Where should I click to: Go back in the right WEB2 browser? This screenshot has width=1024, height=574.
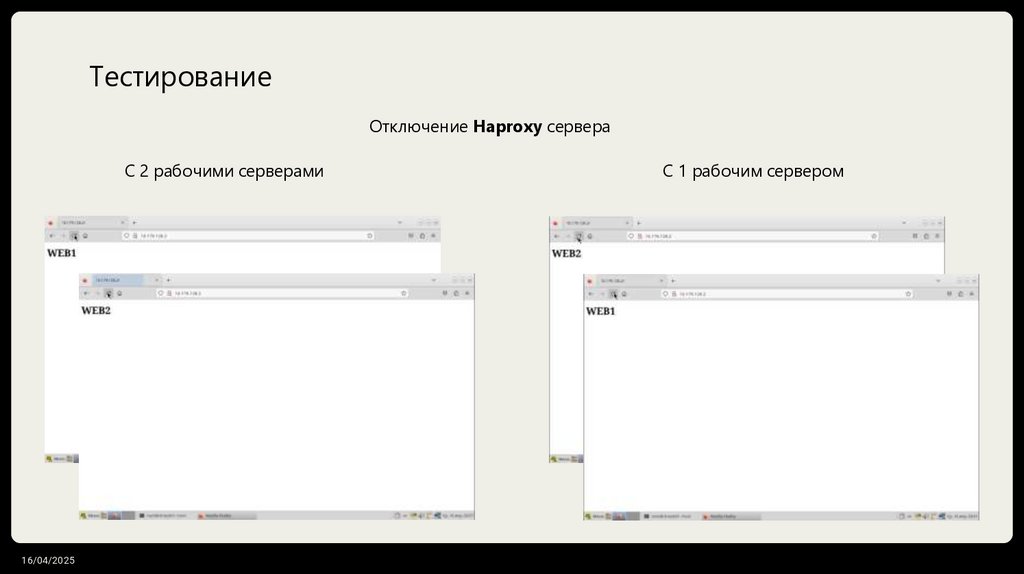click(x=556, y=236)
